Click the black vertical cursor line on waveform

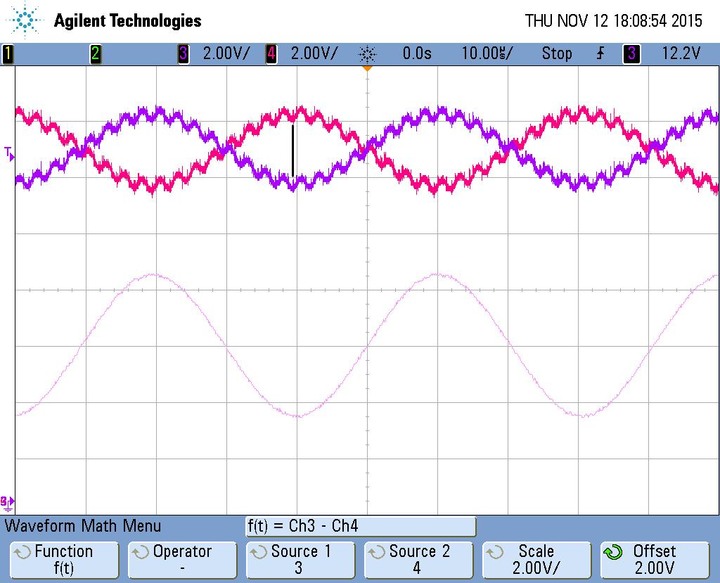click(292, 151)
